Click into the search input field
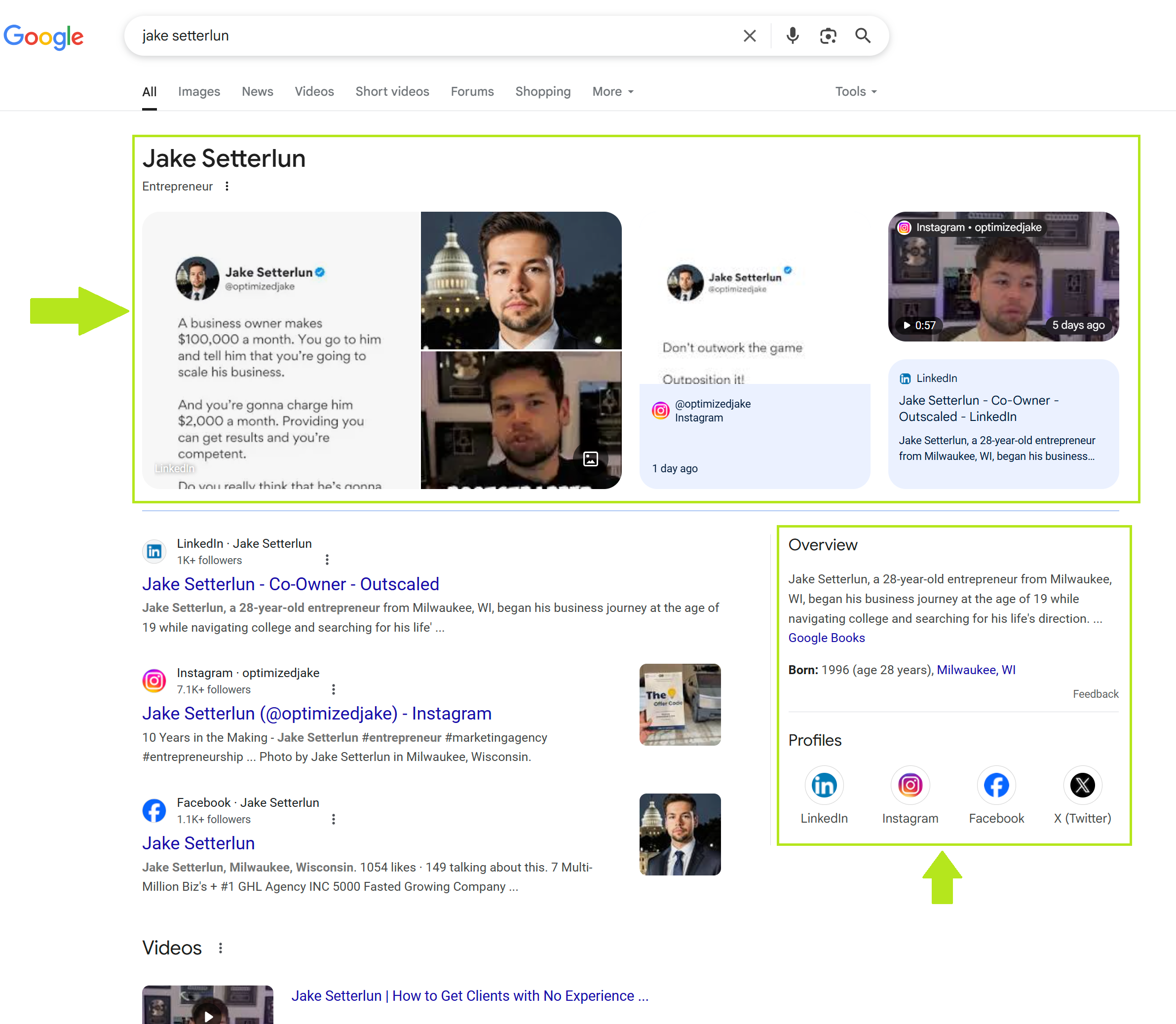The image size is (1176, 1024). (434, 36)
